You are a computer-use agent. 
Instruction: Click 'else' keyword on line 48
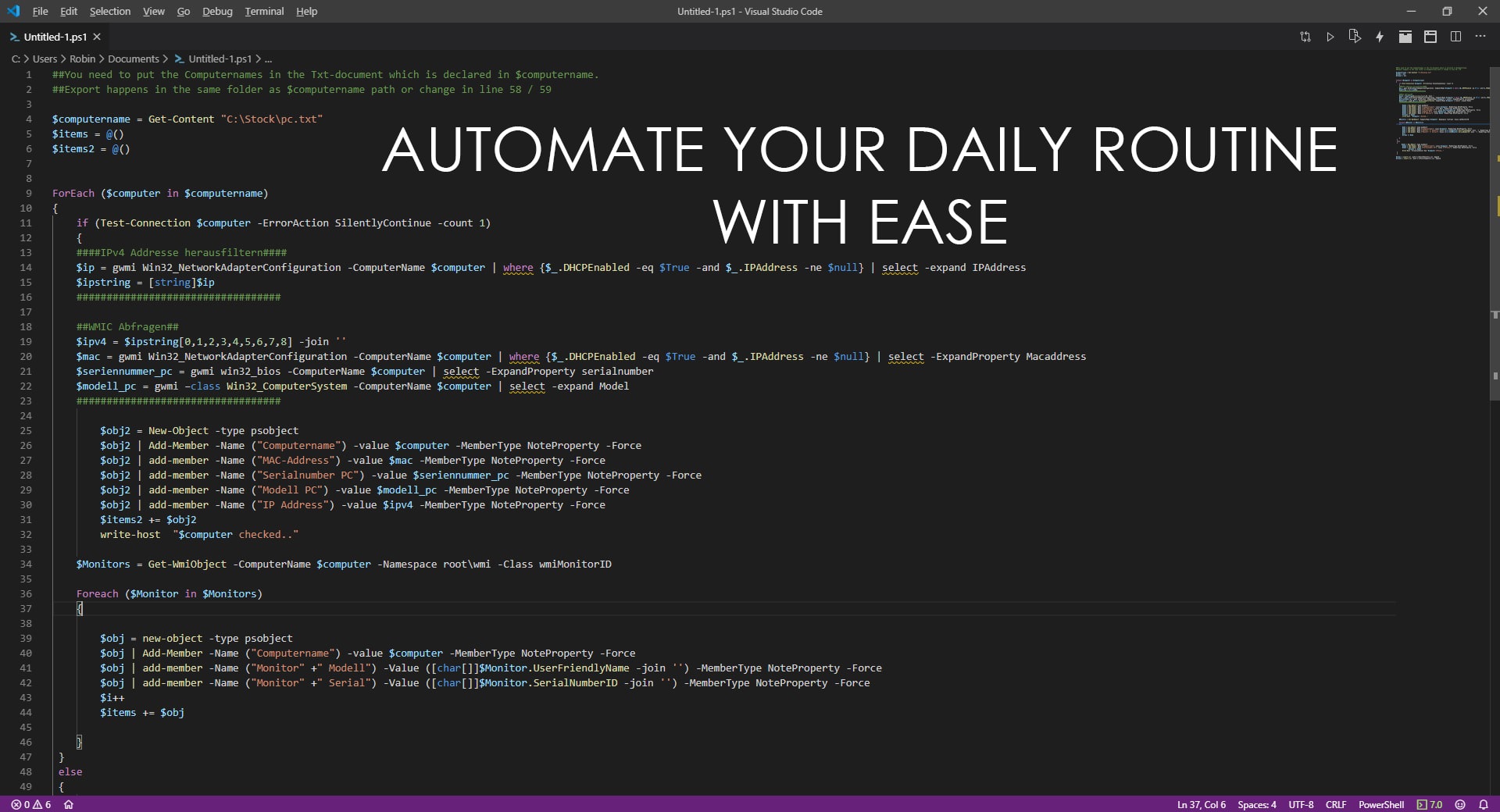tap(70, 771)
